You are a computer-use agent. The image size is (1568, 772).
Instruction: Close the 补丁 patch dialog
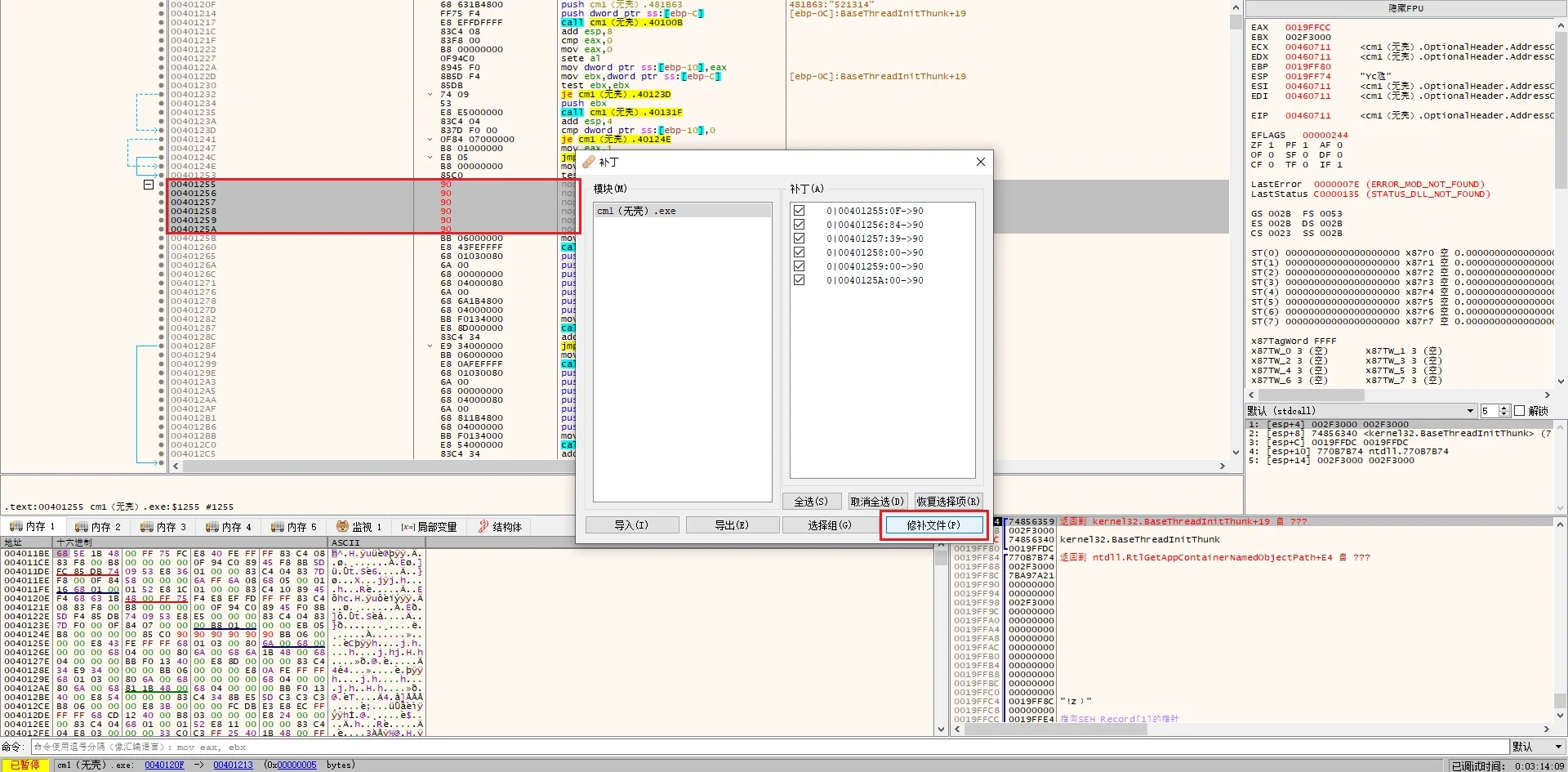click(x=981, y=162)
